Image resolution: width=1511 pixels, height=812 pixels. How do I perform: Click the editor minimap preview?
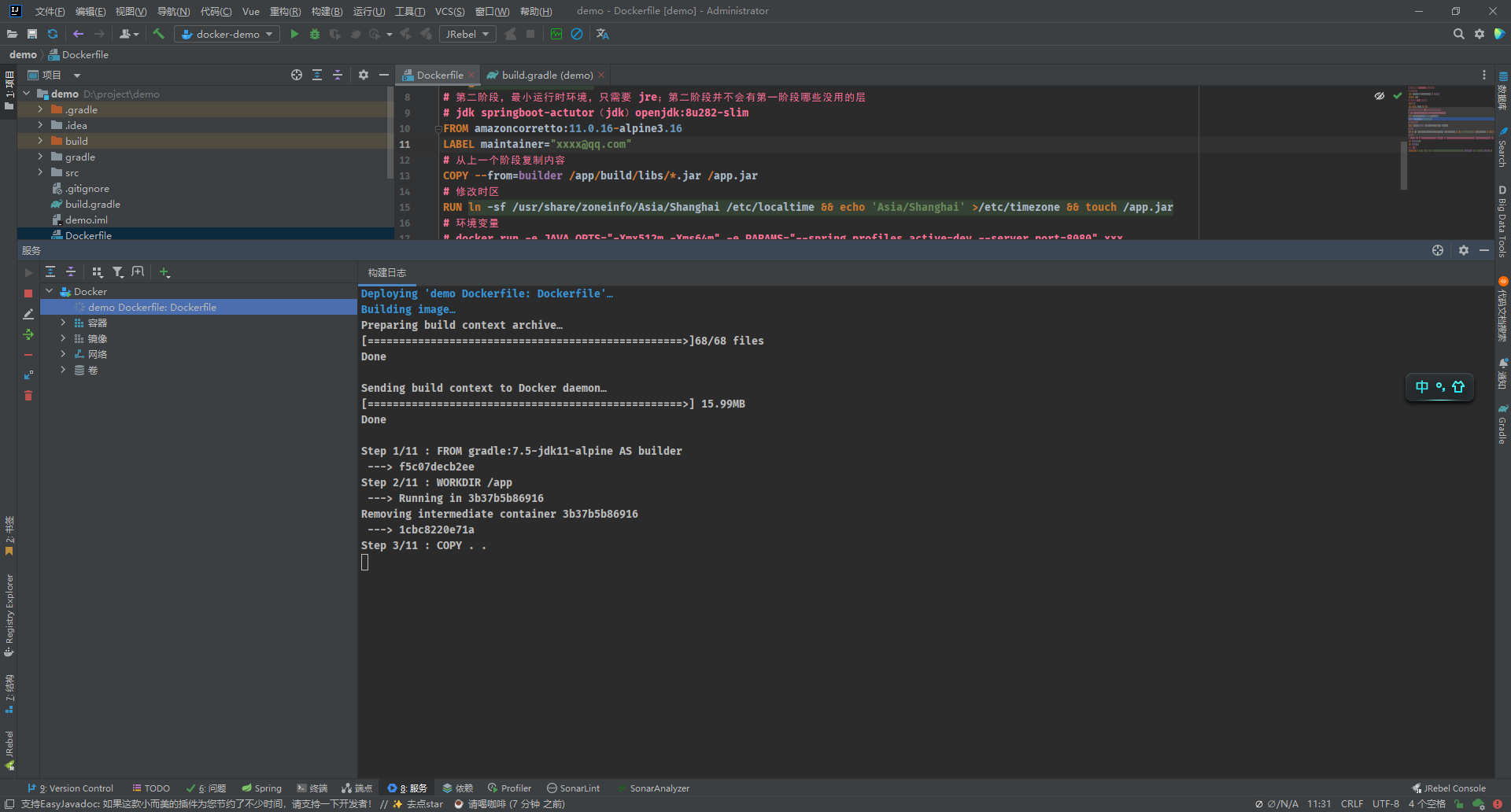point(1450,118)
